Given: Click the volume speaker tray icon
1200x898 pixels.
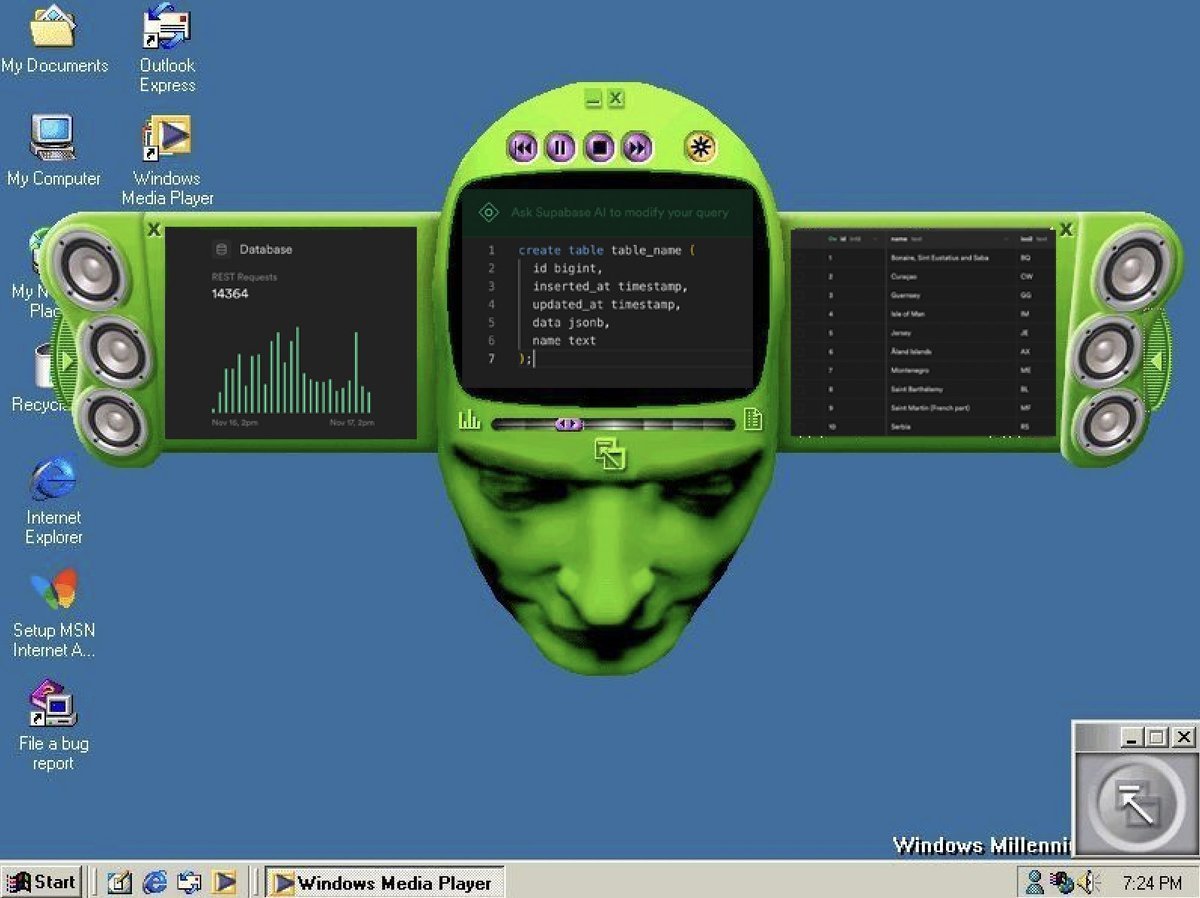Looking at the screenshot, I should tap(1089, 882).
